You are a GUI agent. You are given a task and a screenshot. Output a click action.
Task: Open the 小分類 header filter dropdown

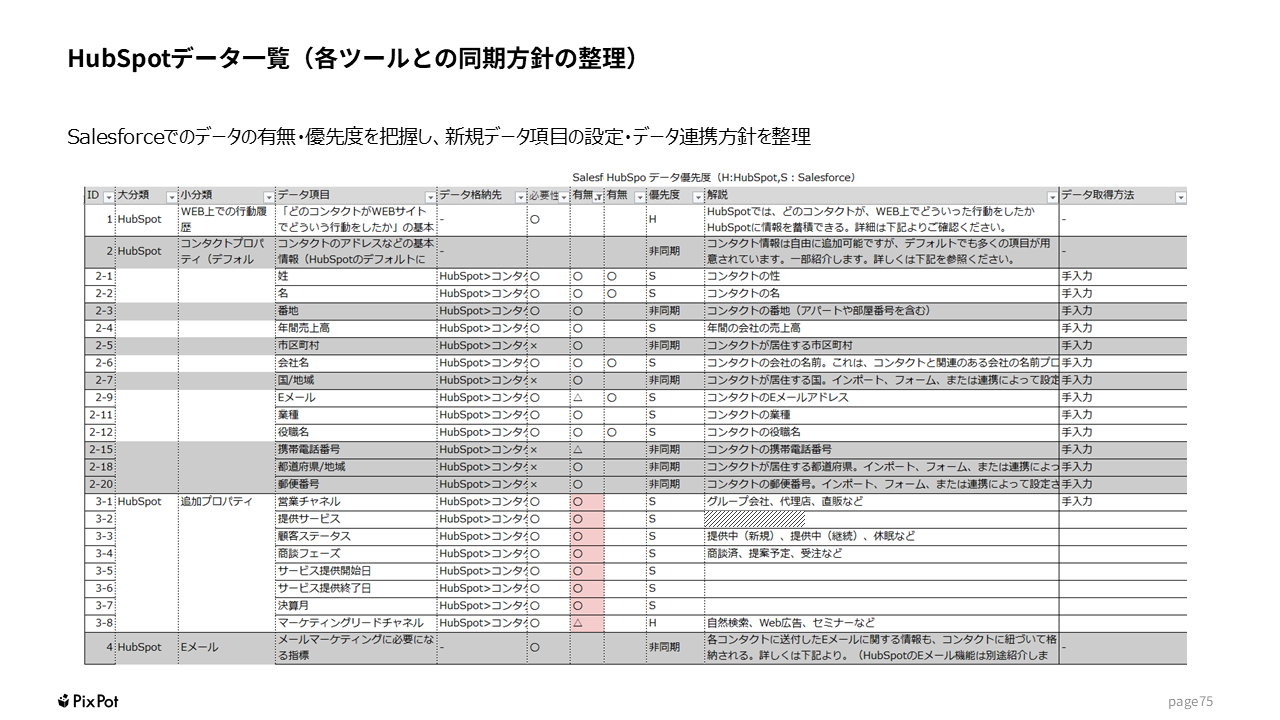[x=268, y=197]
